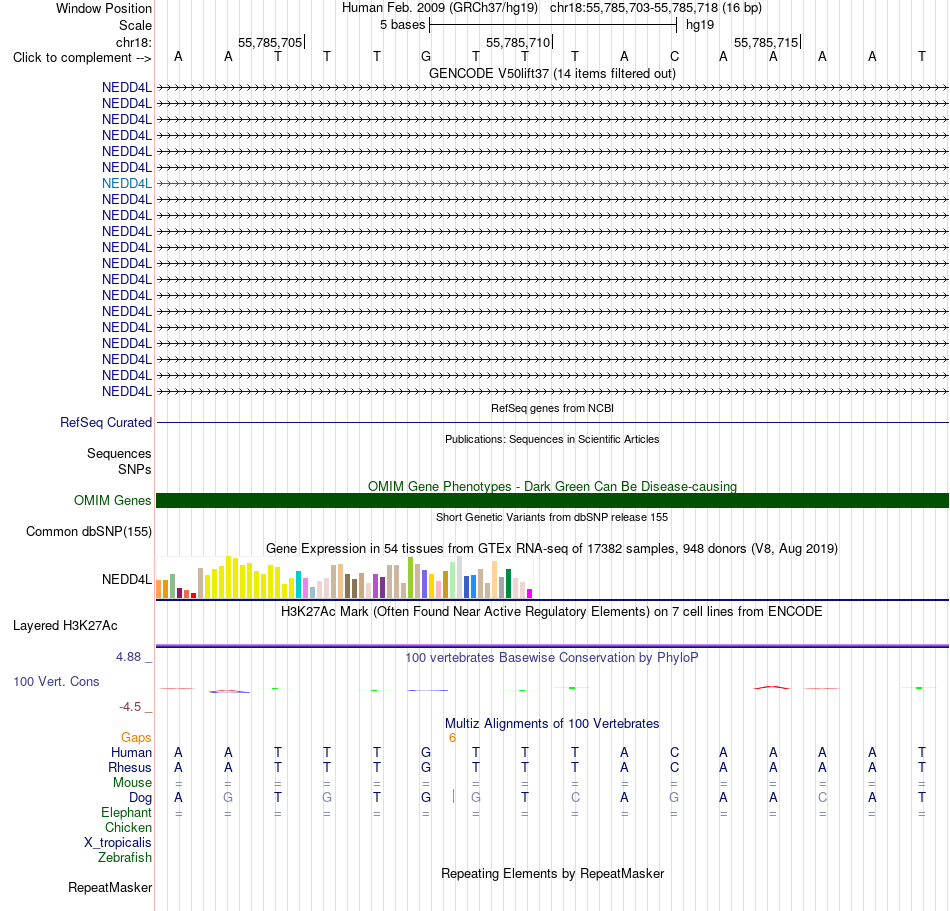This screenshot has height=911, width=950.
Task: Open 'Short Genetic Variants from dbSNP release 155'
Action: pyautogui.click(x=552, y=517)
